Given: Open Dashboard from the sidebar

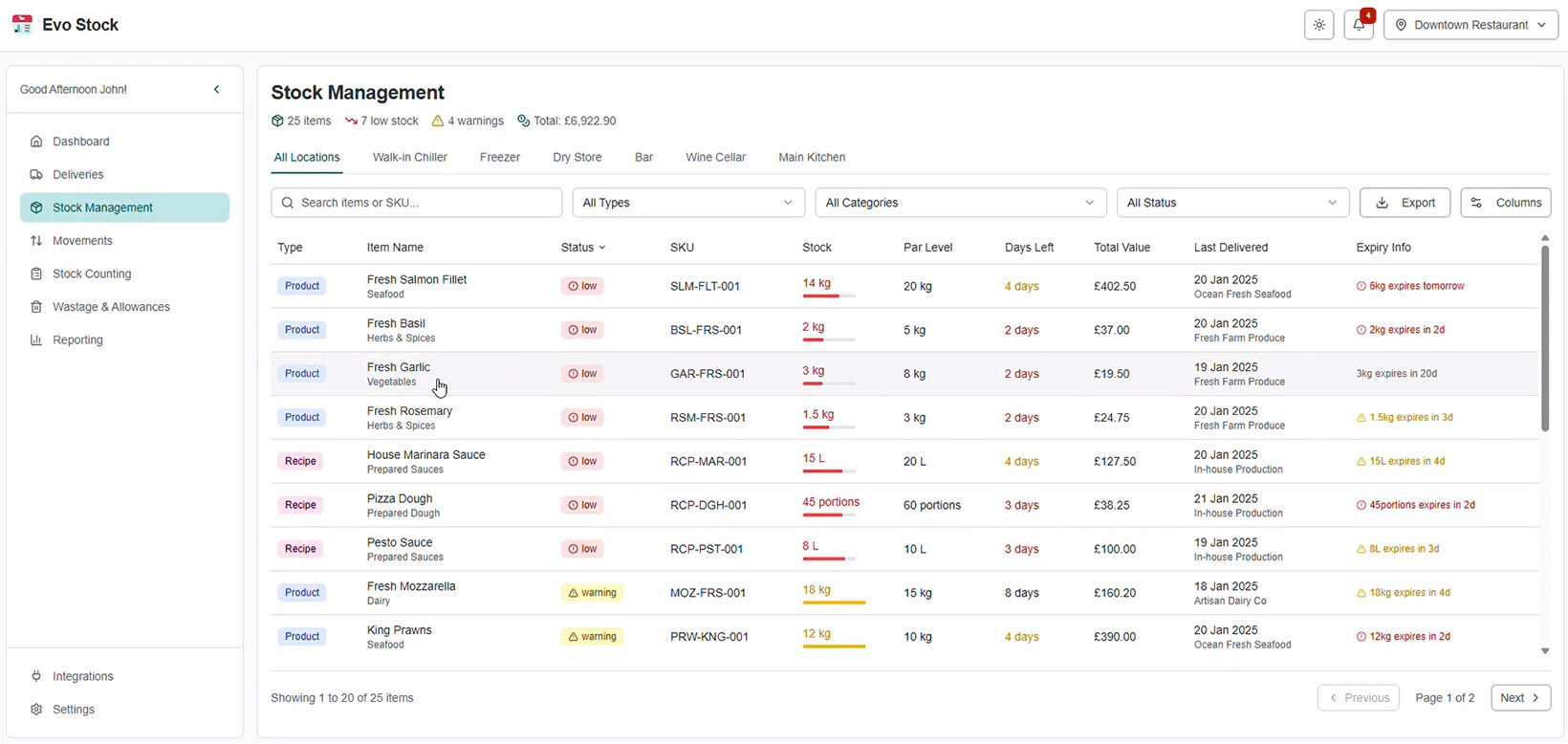Looking at the screenshot, I should 80,142.
